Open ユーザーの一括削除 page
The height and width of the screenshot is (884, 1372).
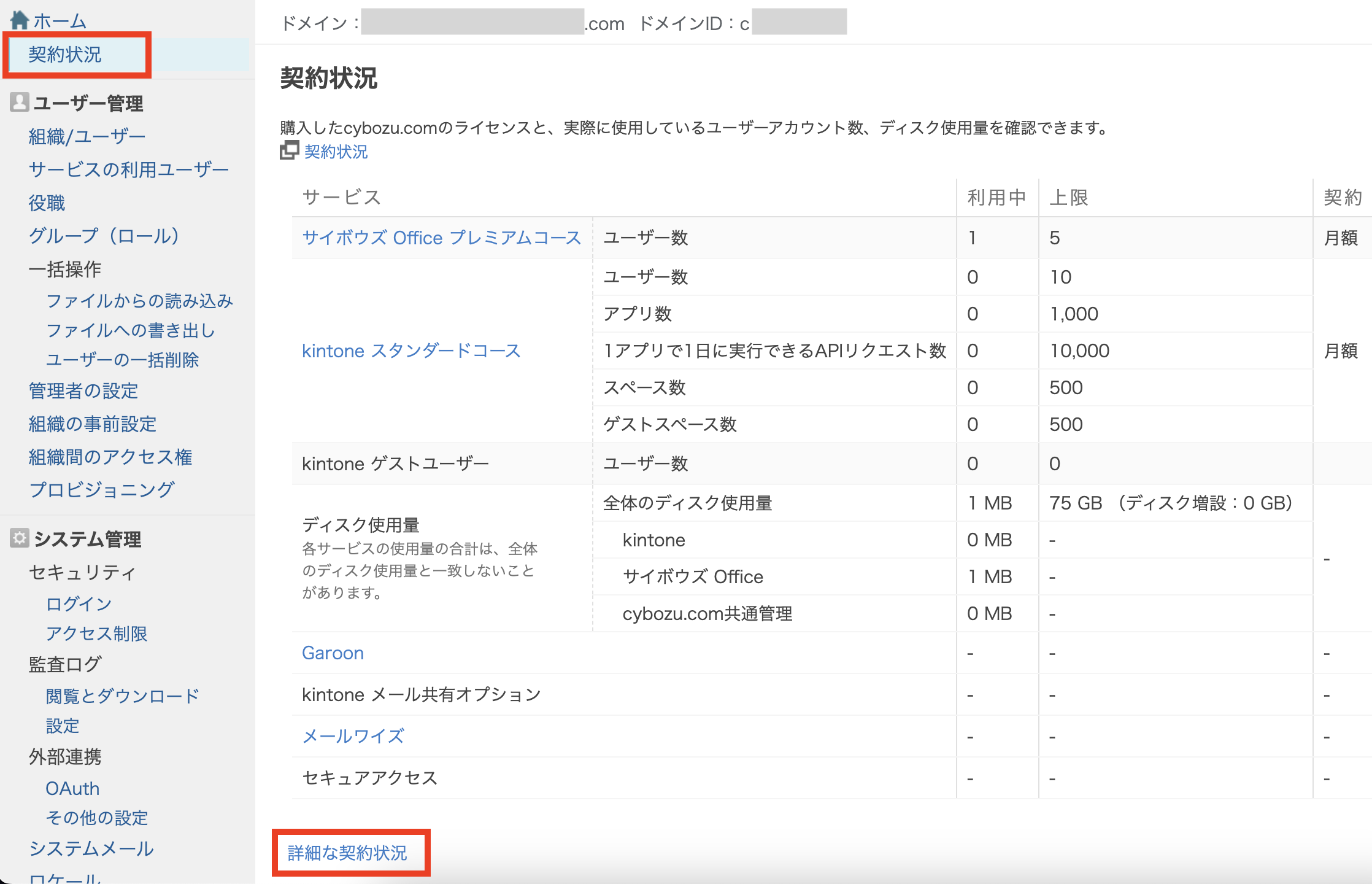122,360
